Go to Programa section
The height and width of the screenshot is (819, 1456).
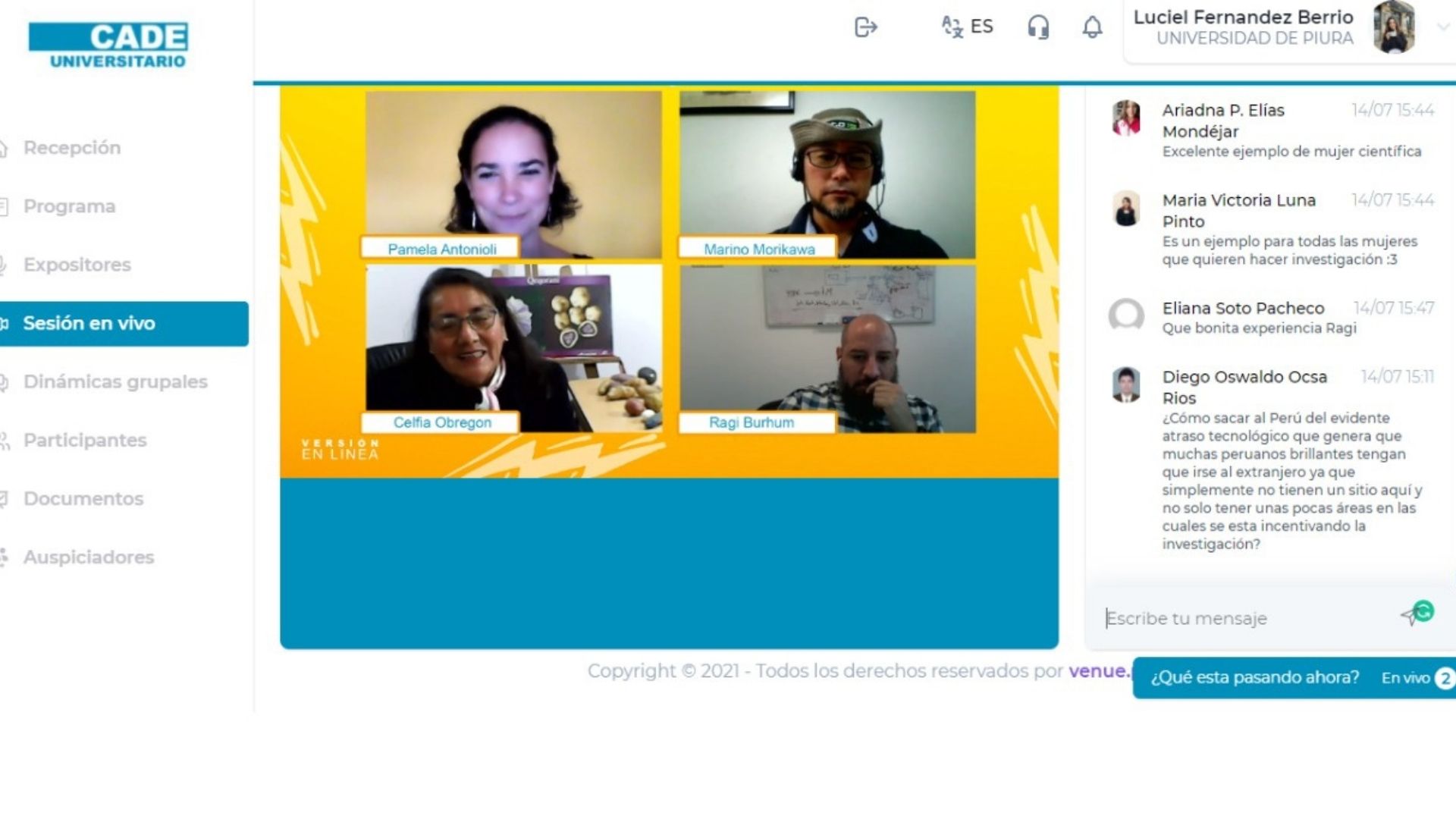tap(69, 206)
